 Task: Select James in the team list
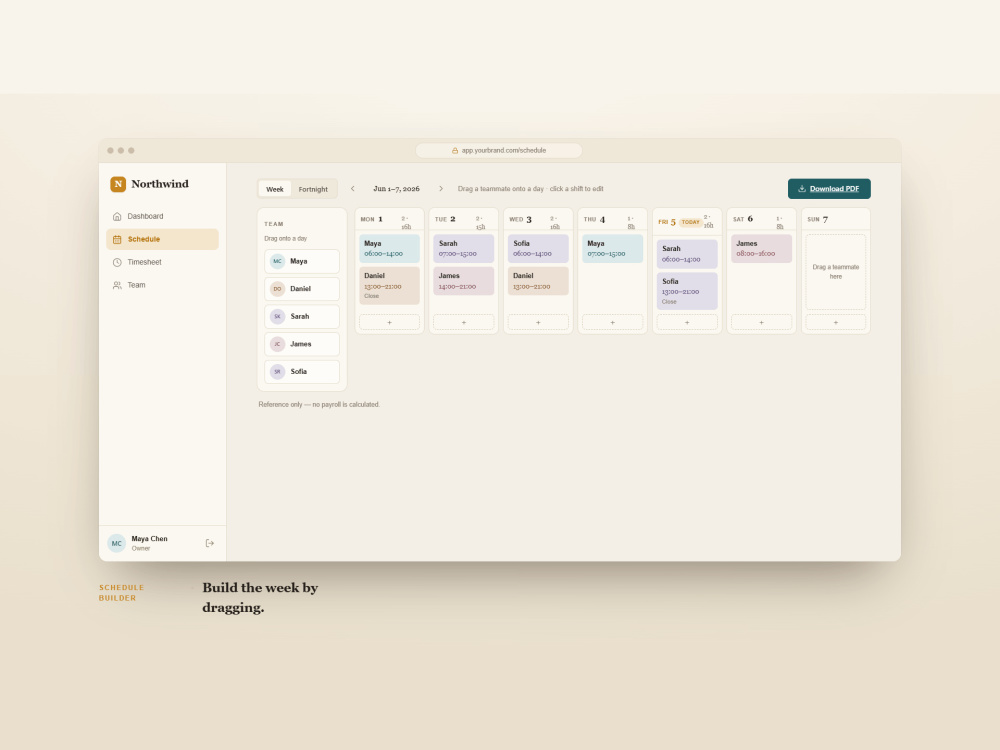pyautogui.click(x=302, y=344)
